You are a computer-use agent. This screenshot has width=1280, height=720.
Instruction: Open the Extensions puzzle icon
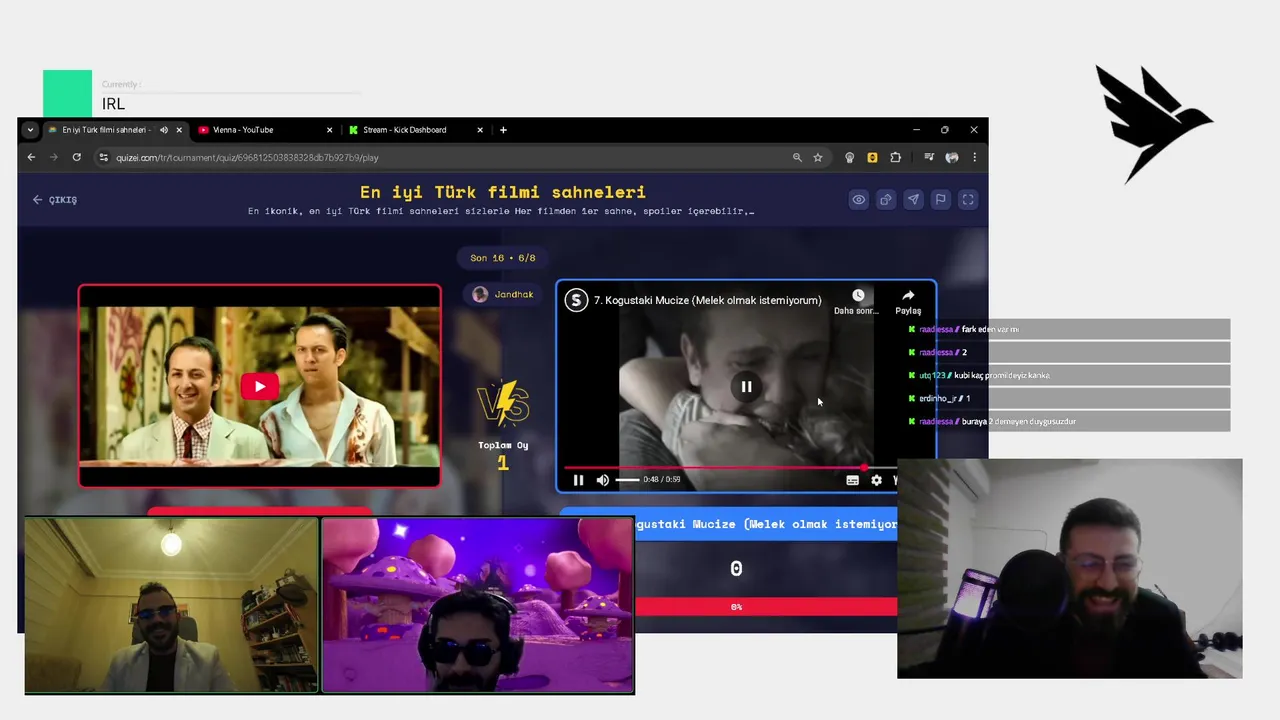click(895, 157)
